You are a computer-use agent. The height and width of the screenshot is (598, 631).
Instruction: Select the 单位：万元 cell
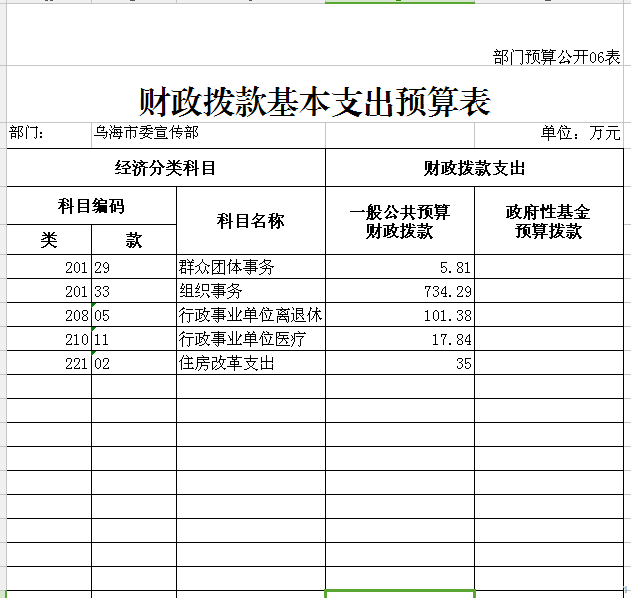(x=549, y=135)
